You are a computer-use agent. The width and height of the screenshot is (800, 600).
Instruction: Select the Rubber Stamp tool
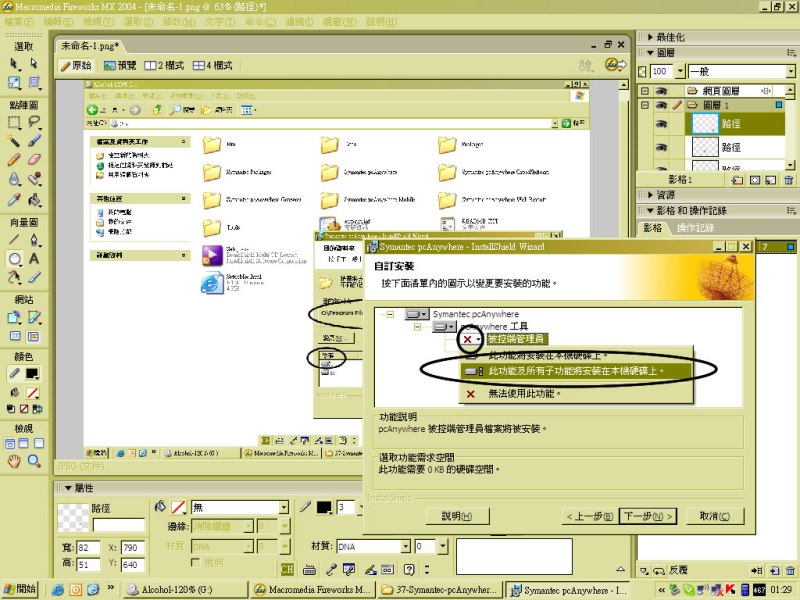(x=34, y=179)
